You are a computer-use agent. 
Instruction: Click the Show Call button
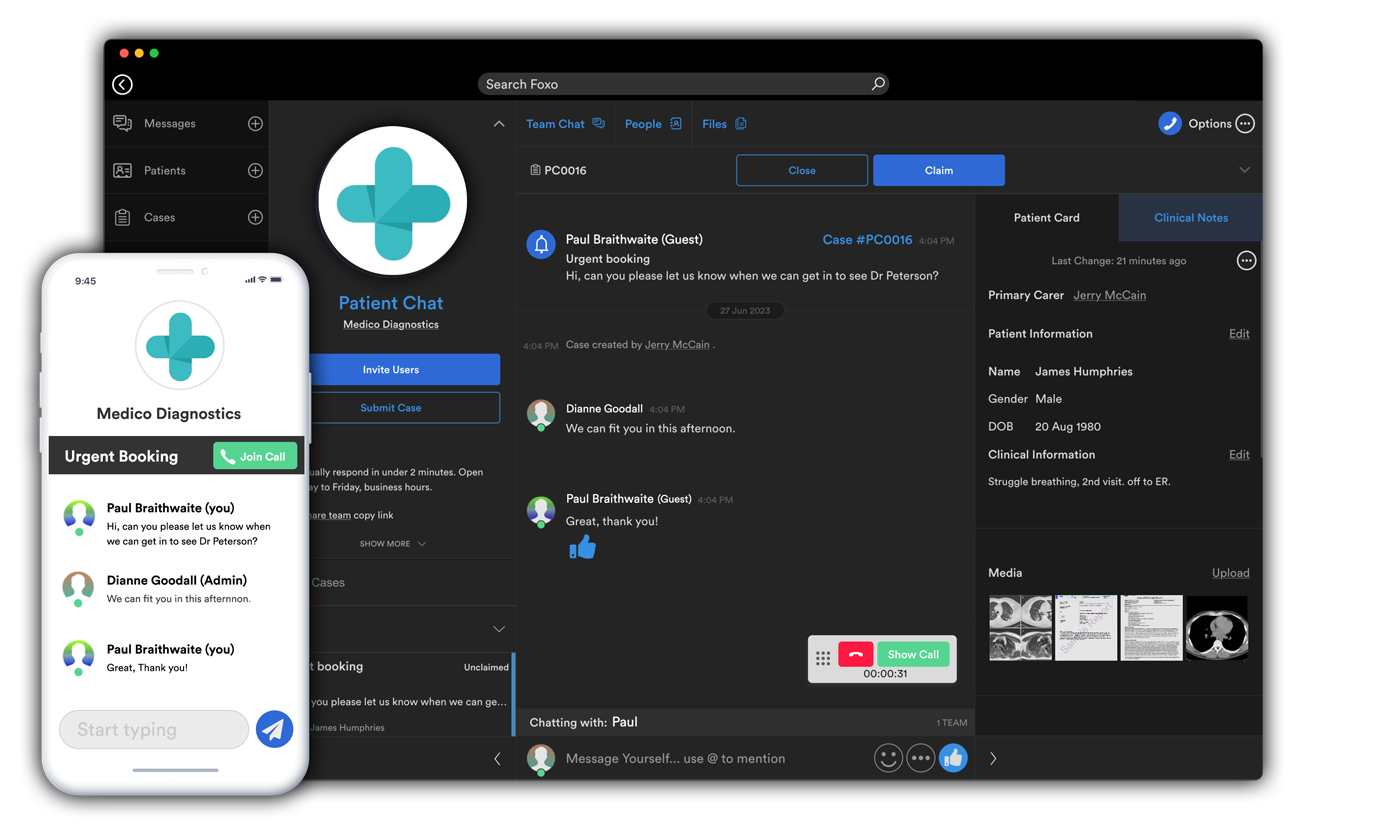point(913,655)
